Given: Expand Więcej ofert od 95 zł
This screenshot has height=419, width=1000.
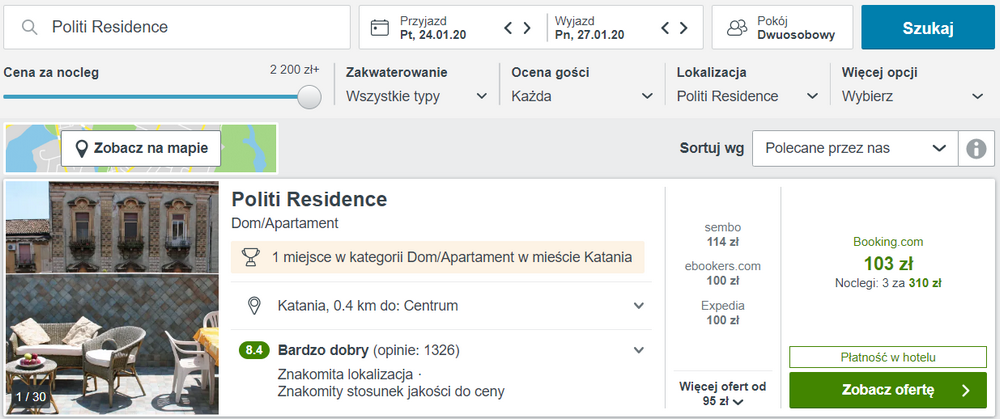Looking at the screenshot, I should tap(723, 393).
